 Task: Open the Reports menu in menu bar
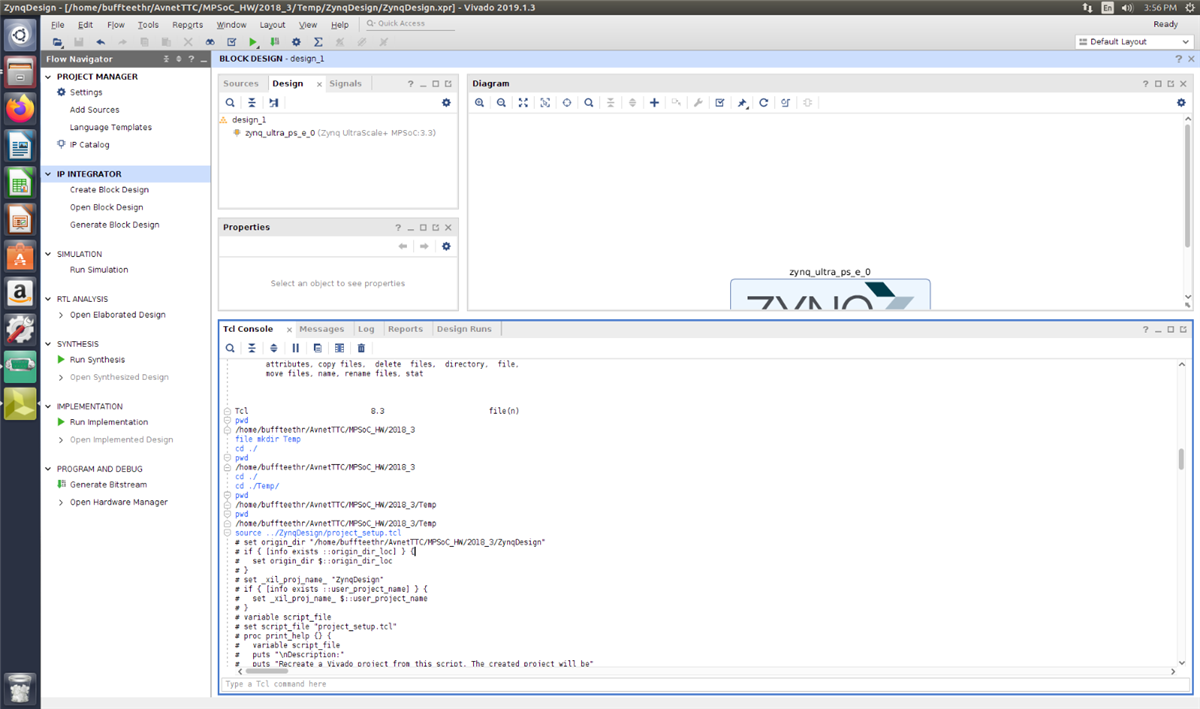click(187, 24)
